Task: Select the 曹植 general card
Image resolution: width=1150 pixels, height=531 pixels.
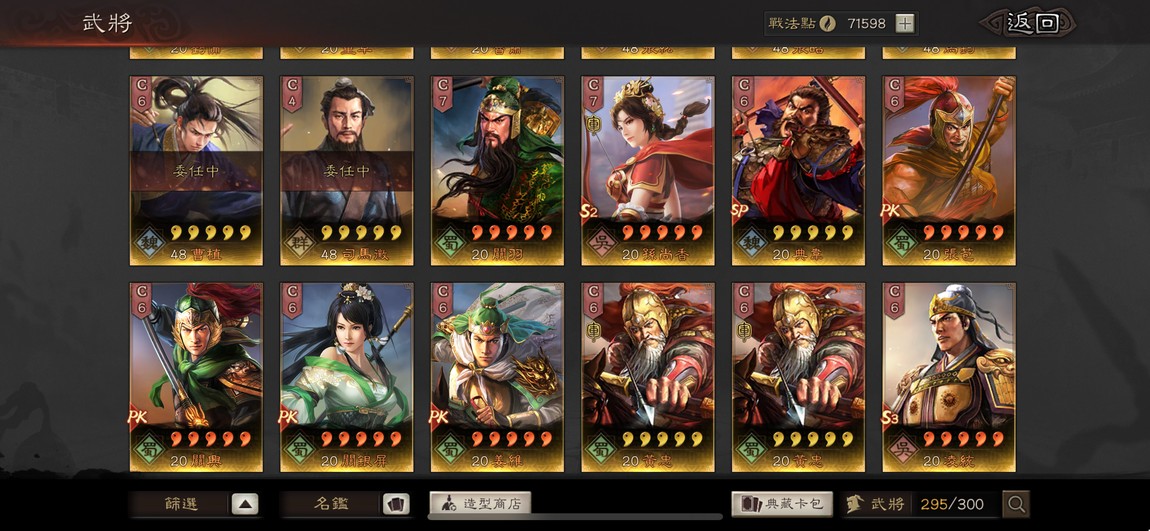Action: 196,170
